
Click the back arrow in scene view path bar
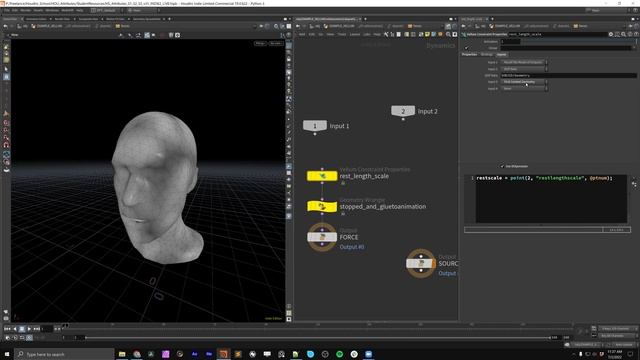point(5,26)
